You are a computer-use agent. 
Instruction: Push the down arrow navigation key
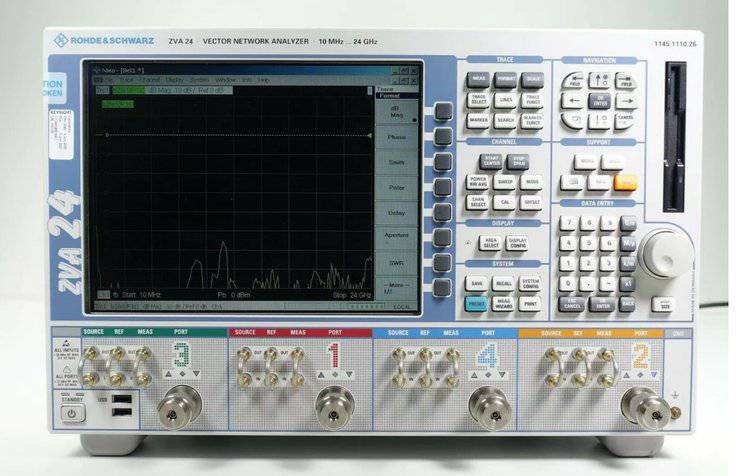599,120
